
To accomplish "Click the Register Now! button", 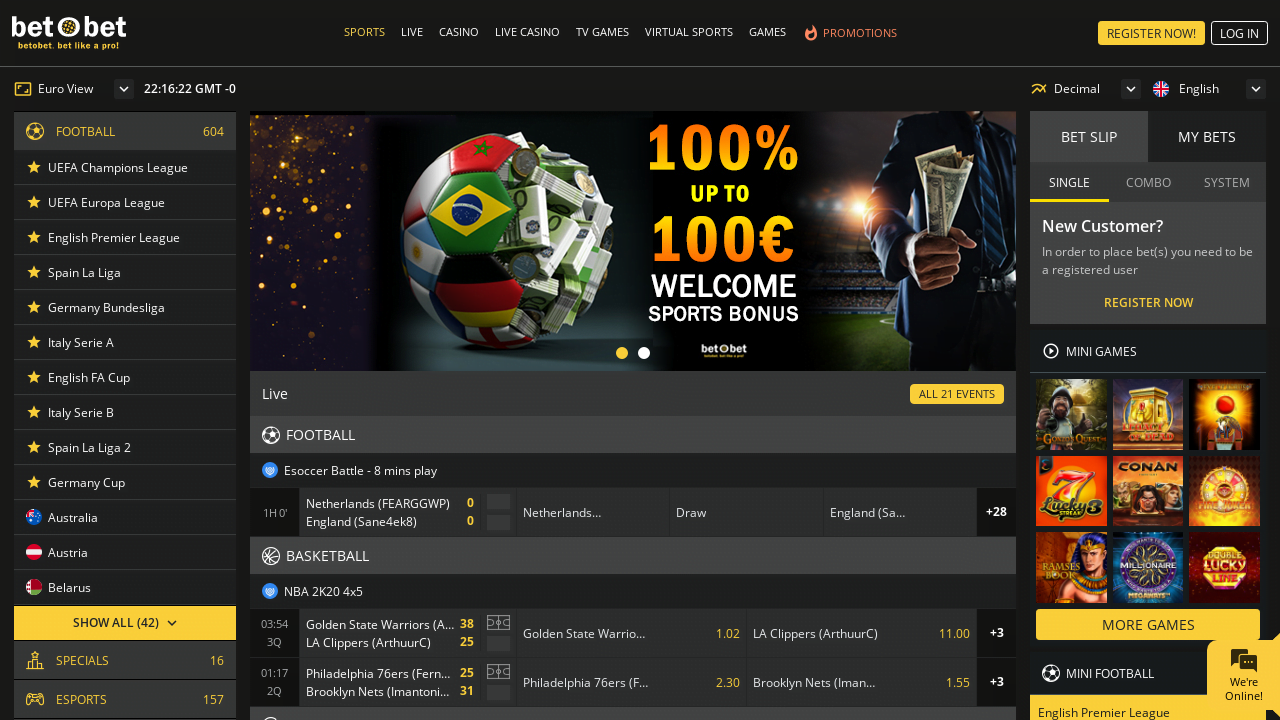I will tap(1151, 33).
